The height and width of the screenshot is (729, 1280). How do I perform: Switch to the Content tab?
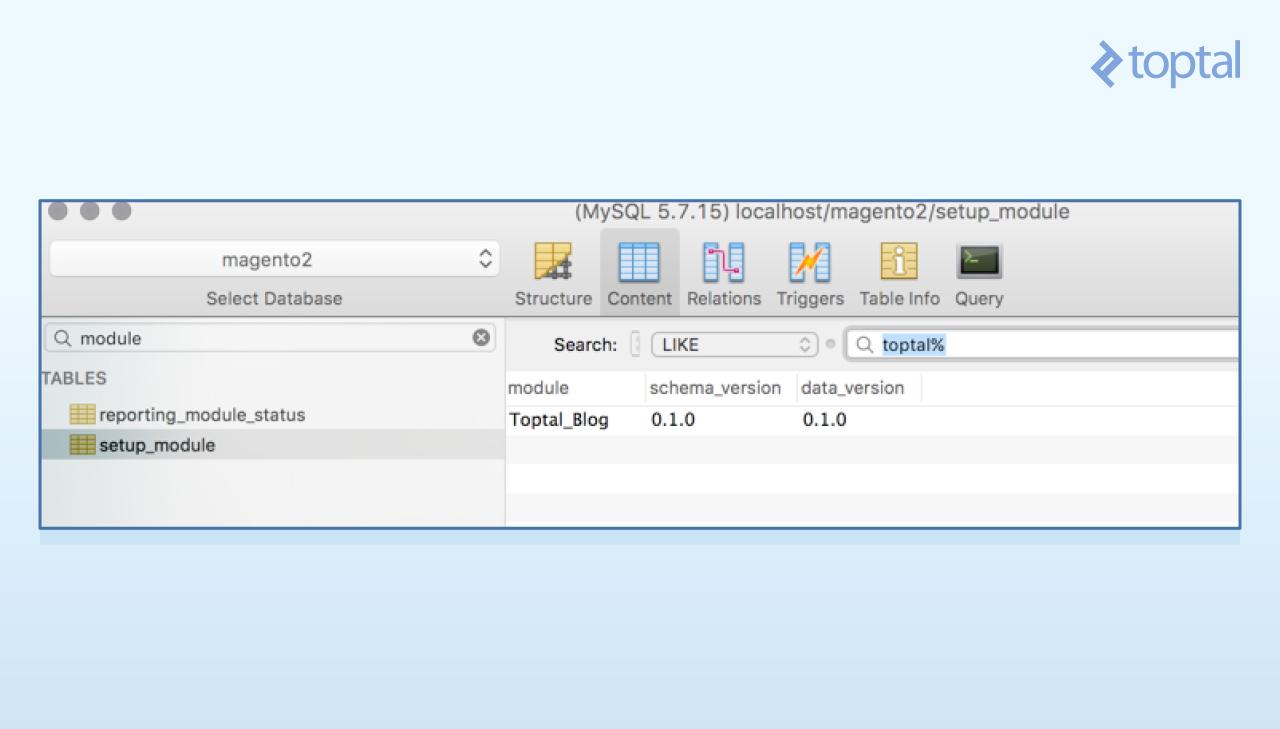pos(639,272)
